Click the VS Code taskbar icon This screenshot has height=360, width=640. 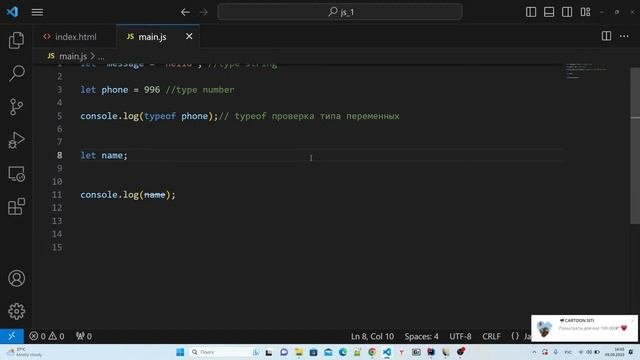click(387, 352)
